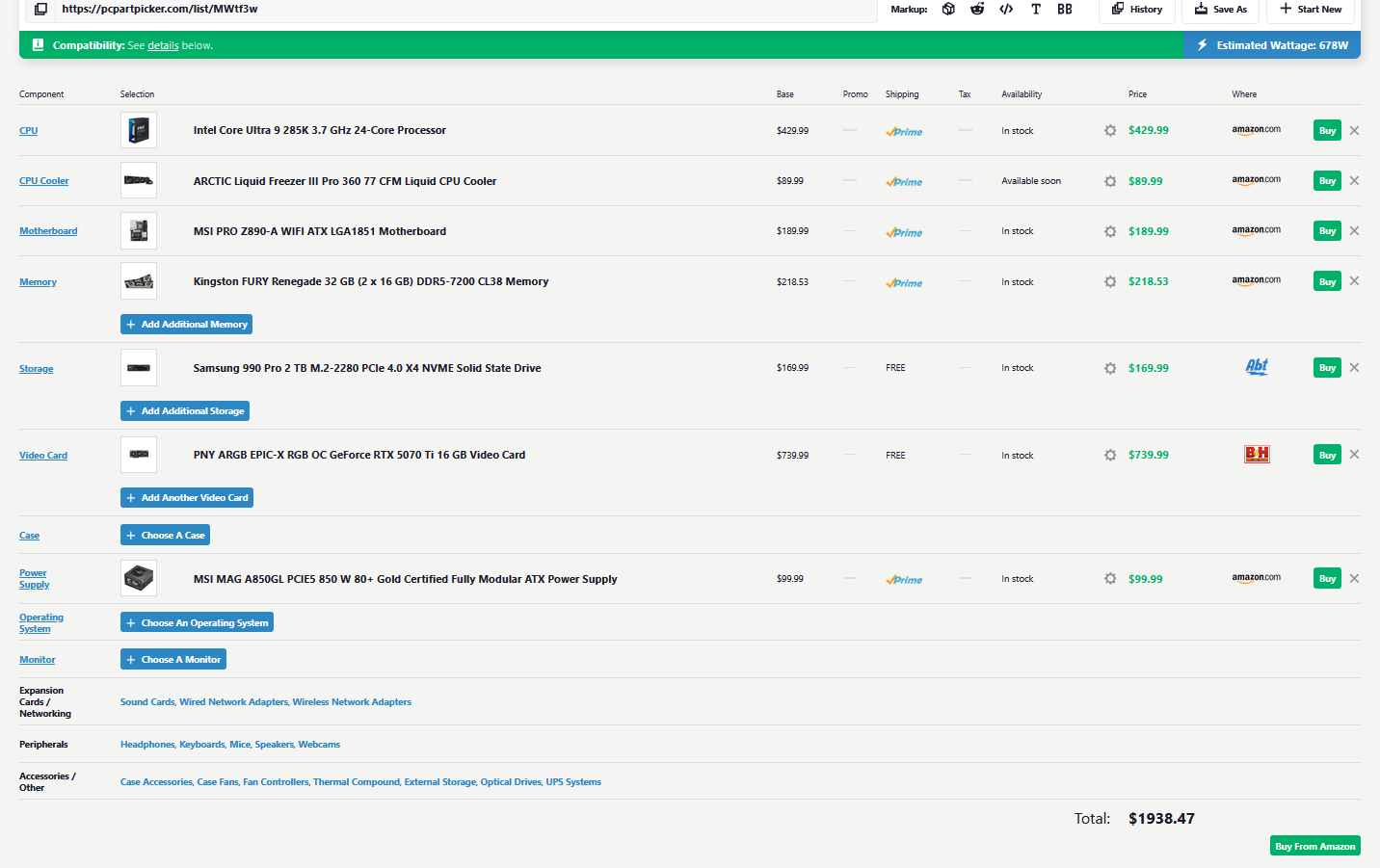The image size is (1380, 868).
Task: Select PCPartPicker markup cube icon
Action: coord(948,9)
